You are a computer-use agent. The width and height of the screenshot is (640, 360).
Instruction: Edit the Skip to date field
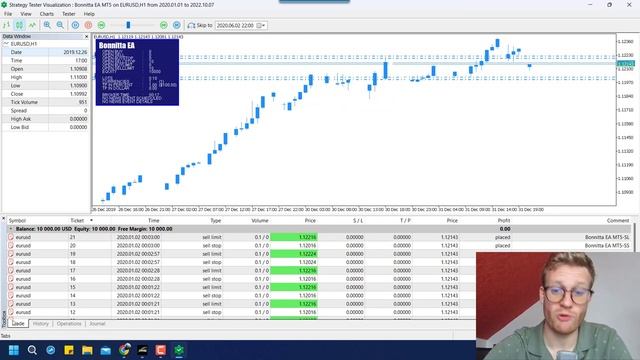(236, 25)
